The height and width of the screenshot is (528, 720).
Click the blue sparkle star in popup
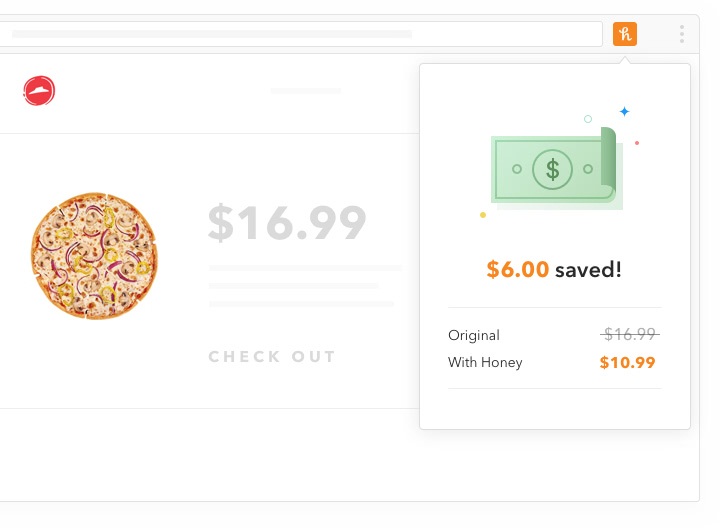point(624,112)
